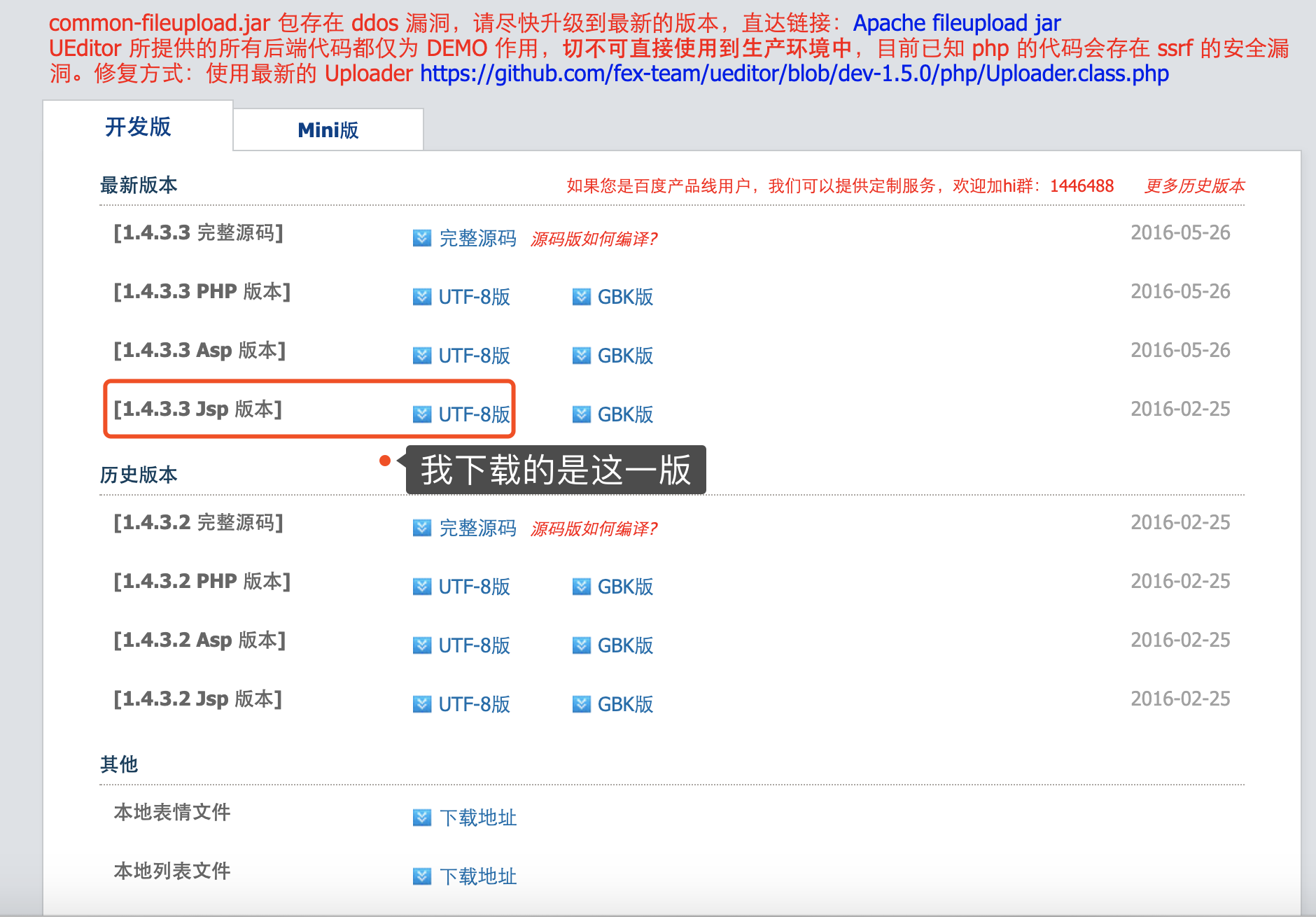Select the [1.4.3.2 Jsp 版本] label
The image size is (1316, 917).
[x=198, y=699]
